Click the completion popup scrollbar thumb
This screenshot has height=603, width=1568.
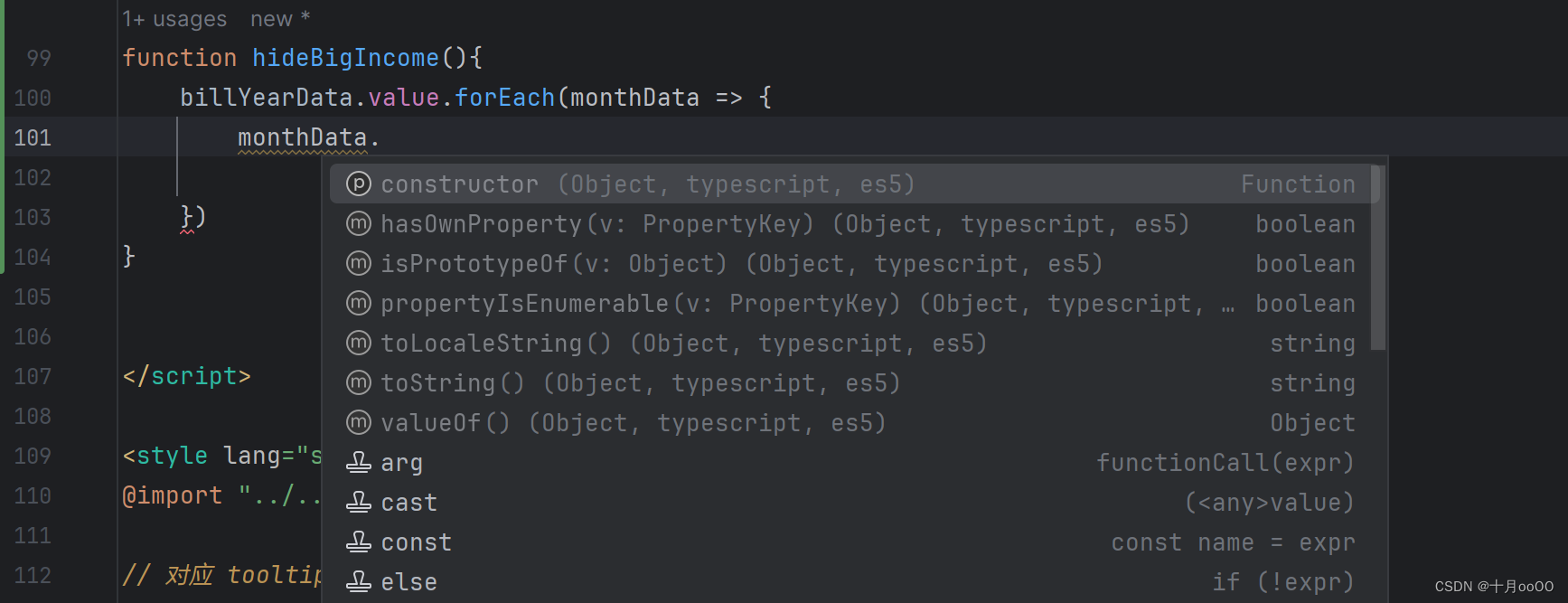tap(1378, 257)
